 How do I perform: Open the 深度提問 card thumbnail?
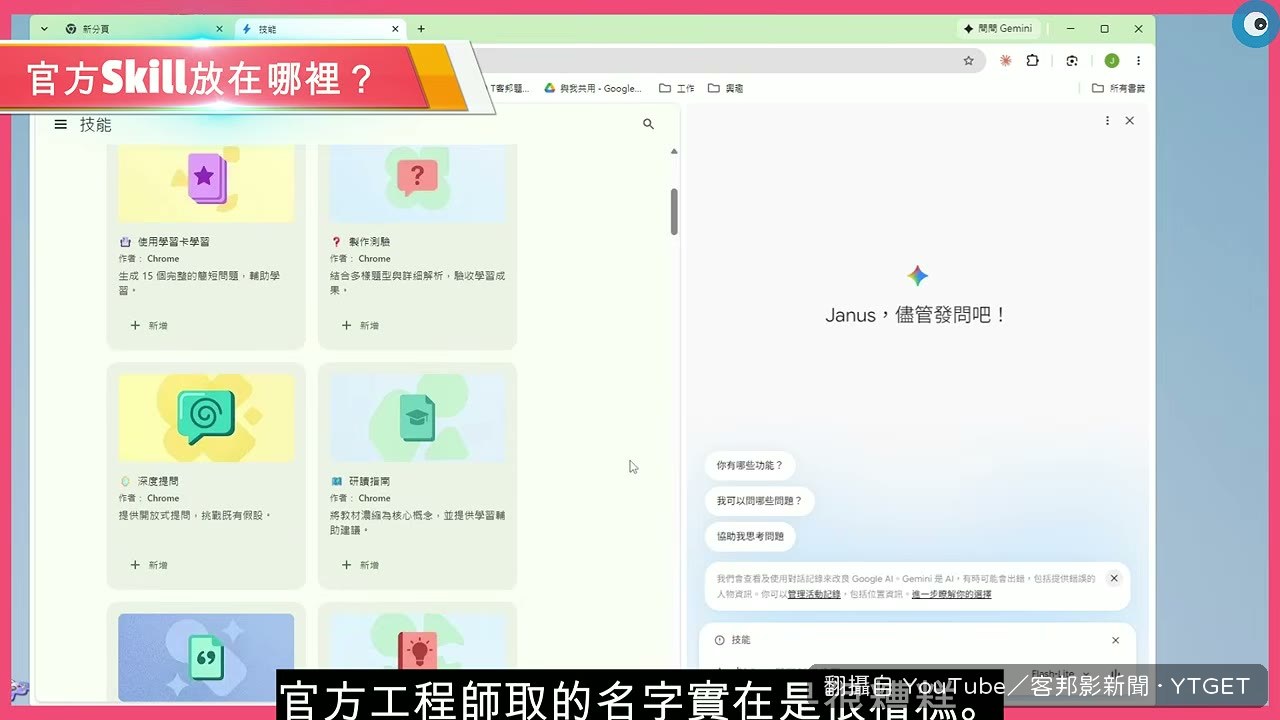[206, 418]
